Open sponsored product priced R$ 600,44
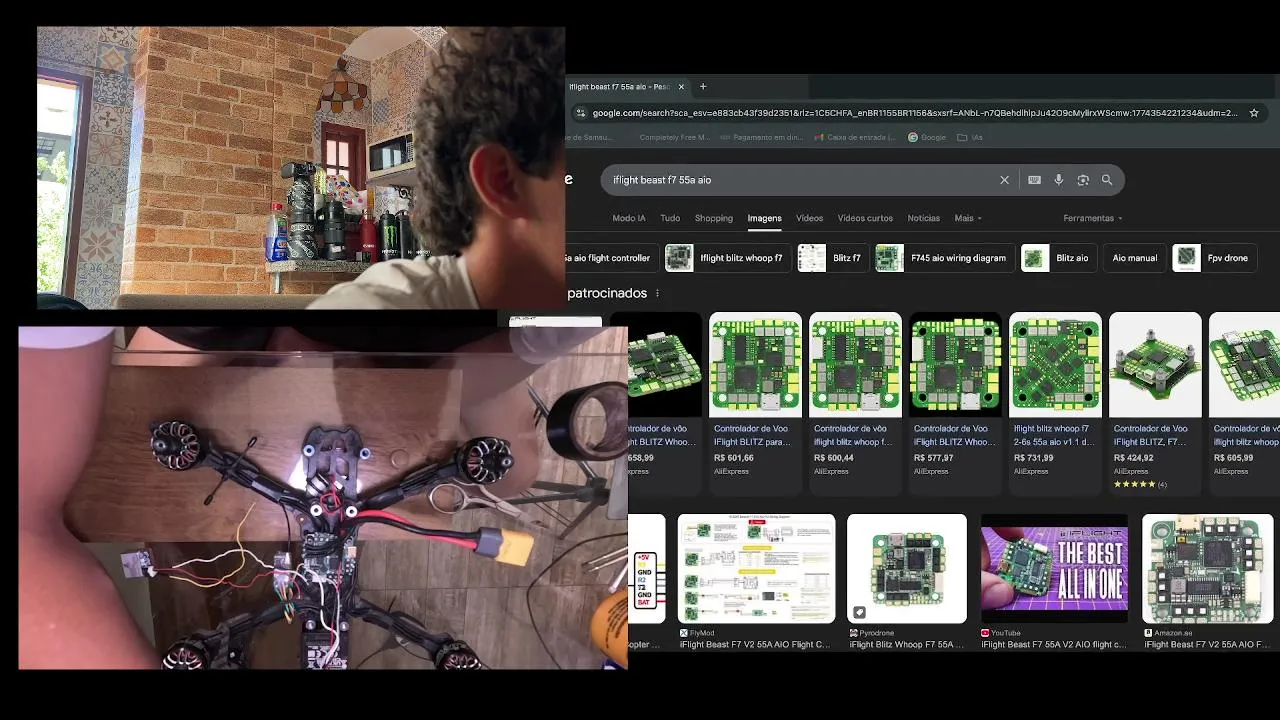 [x=855, y=403]
